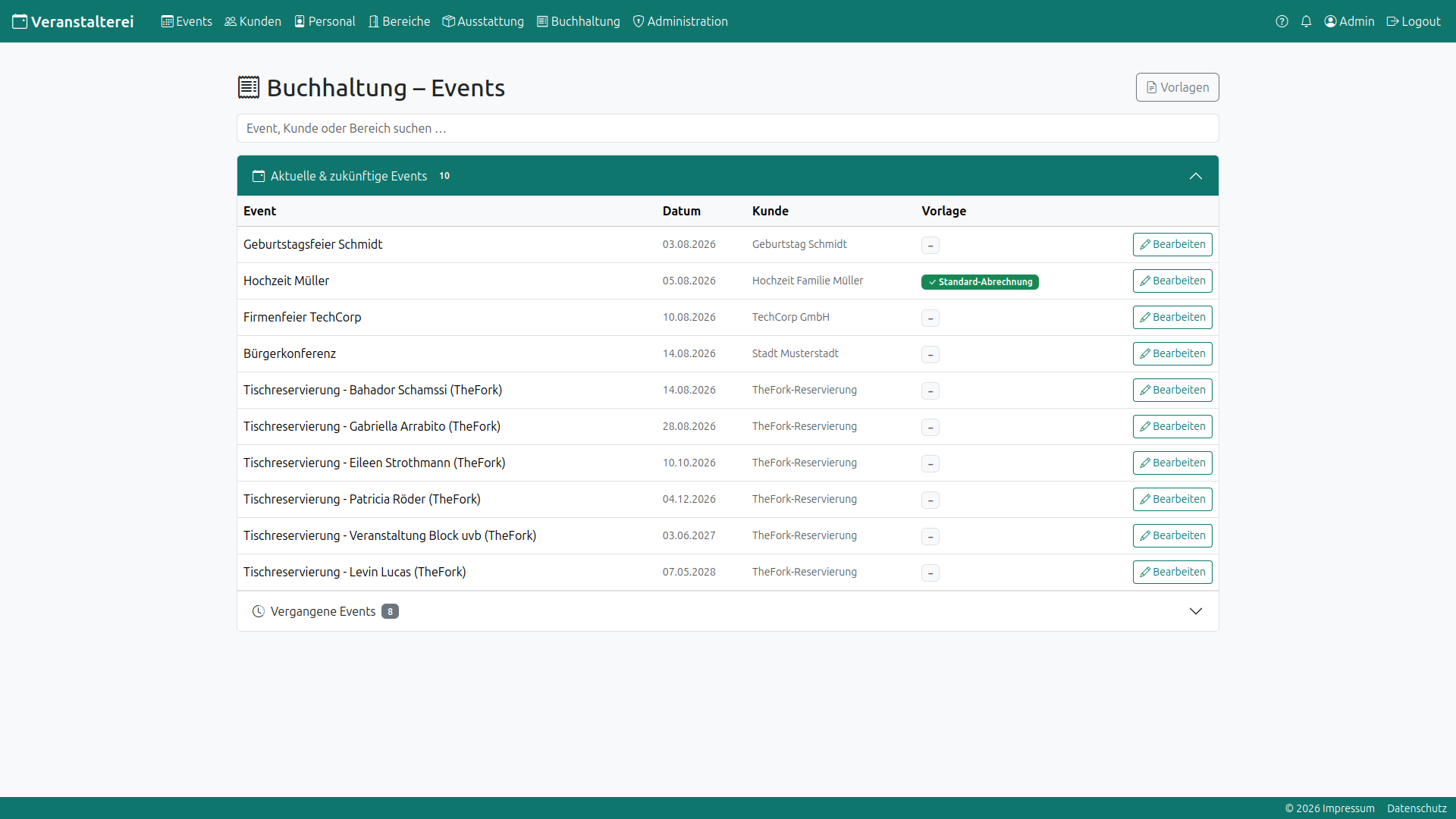
Task: Edit Bürgerkonferenz via Bearbeiten
Action: (x=1172, y=353)
